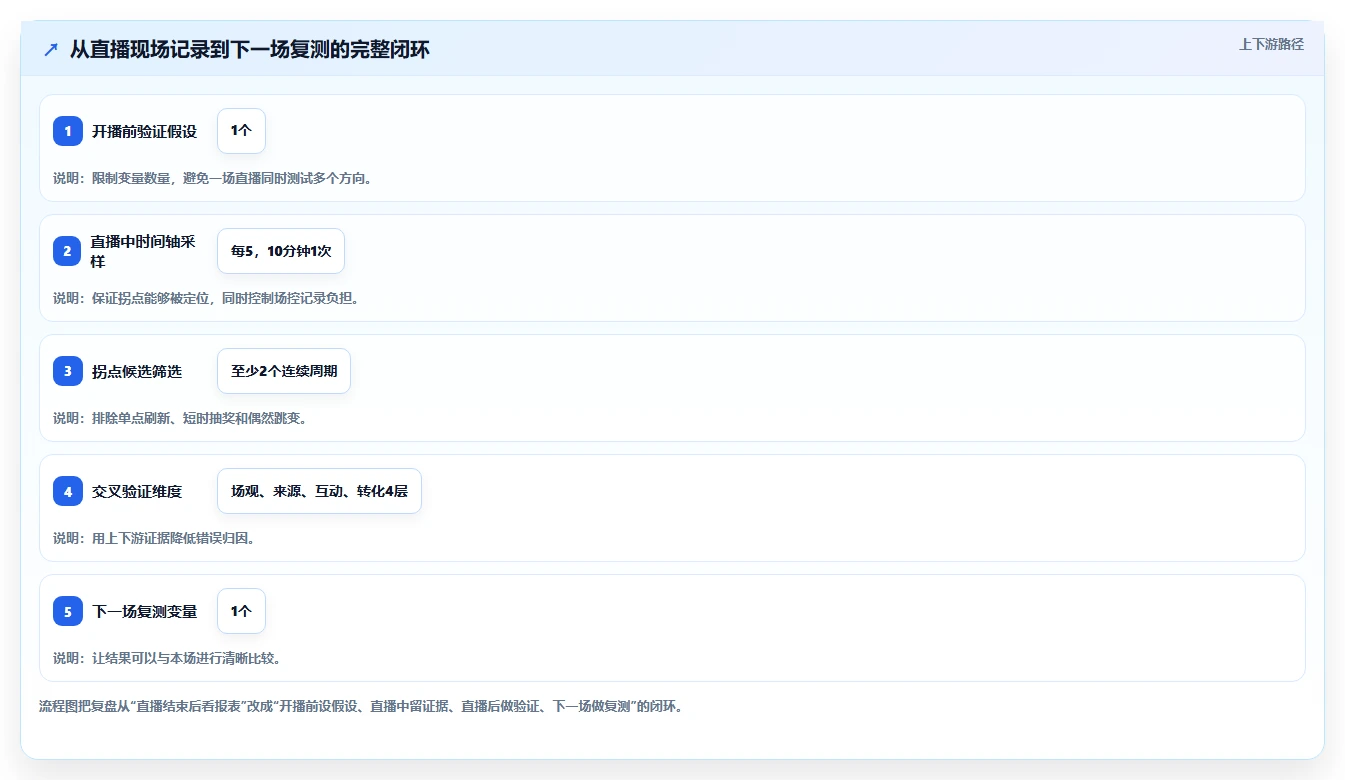Screen dimensions: 1345x780
Task: Click the 下一场复测变量 step title
Action: [145, 611]
